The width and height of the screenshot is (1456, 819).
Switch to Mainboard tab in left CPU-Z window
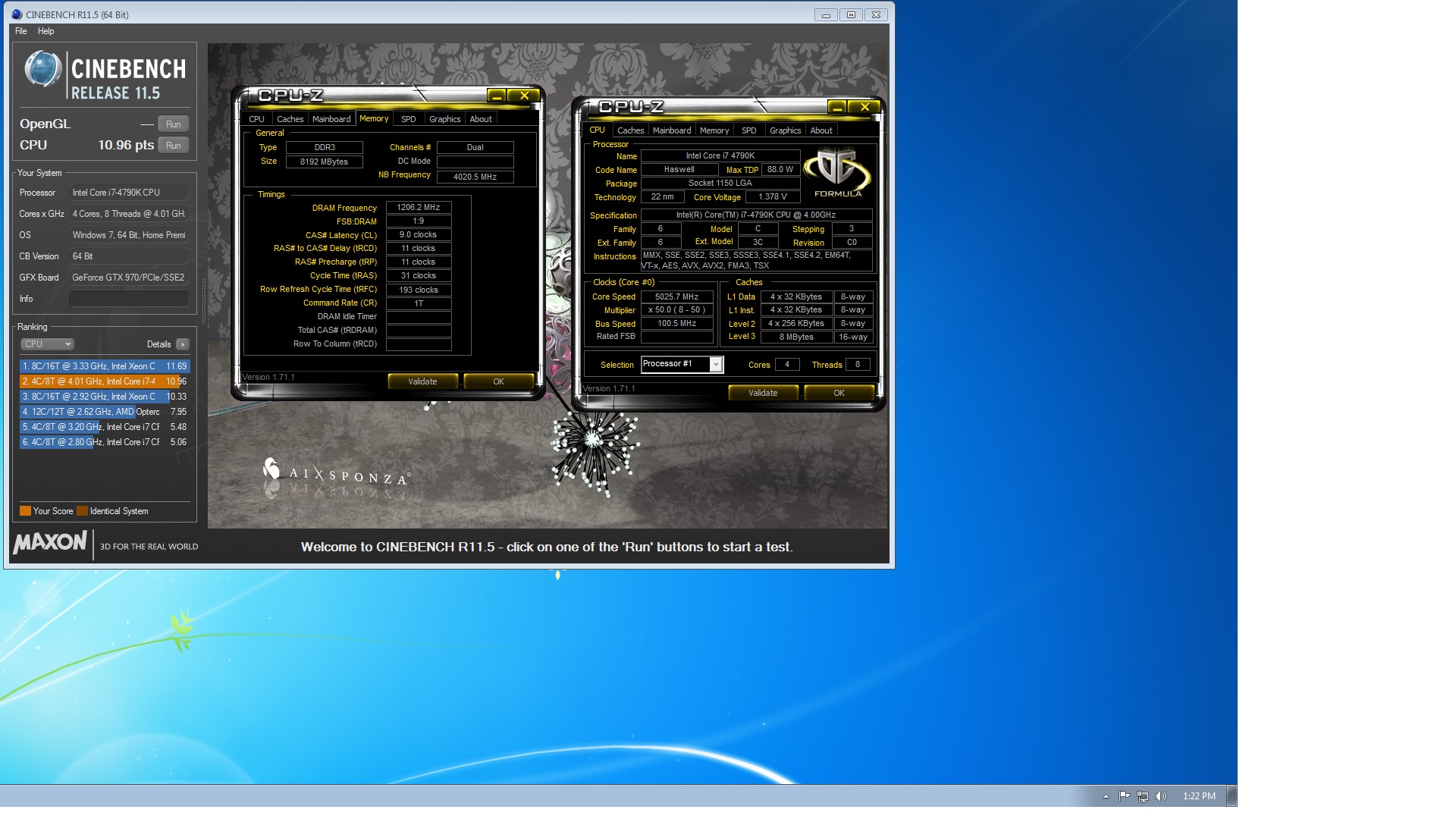pos(331,119)
